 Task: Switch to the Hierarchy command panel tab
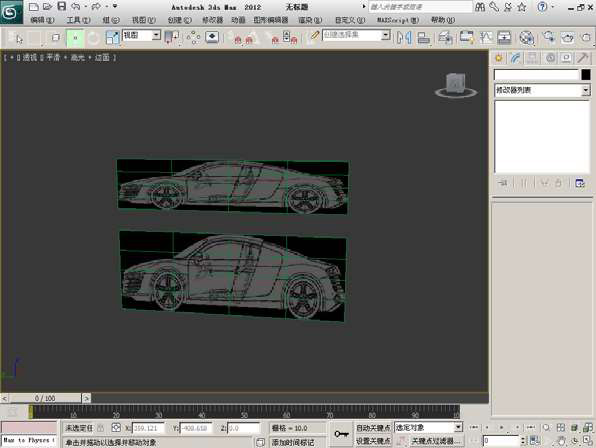[533, 58]
